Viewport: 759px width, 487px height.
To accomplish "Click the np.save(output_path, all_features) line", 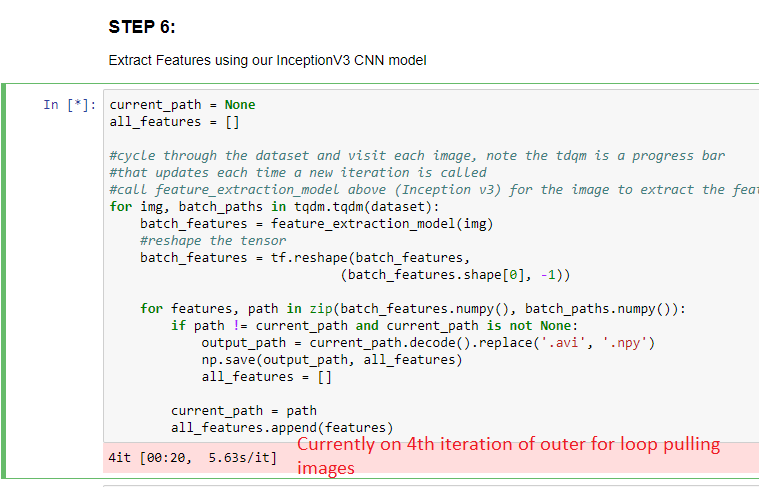I will pyautogui.click(x=332, y=360).
